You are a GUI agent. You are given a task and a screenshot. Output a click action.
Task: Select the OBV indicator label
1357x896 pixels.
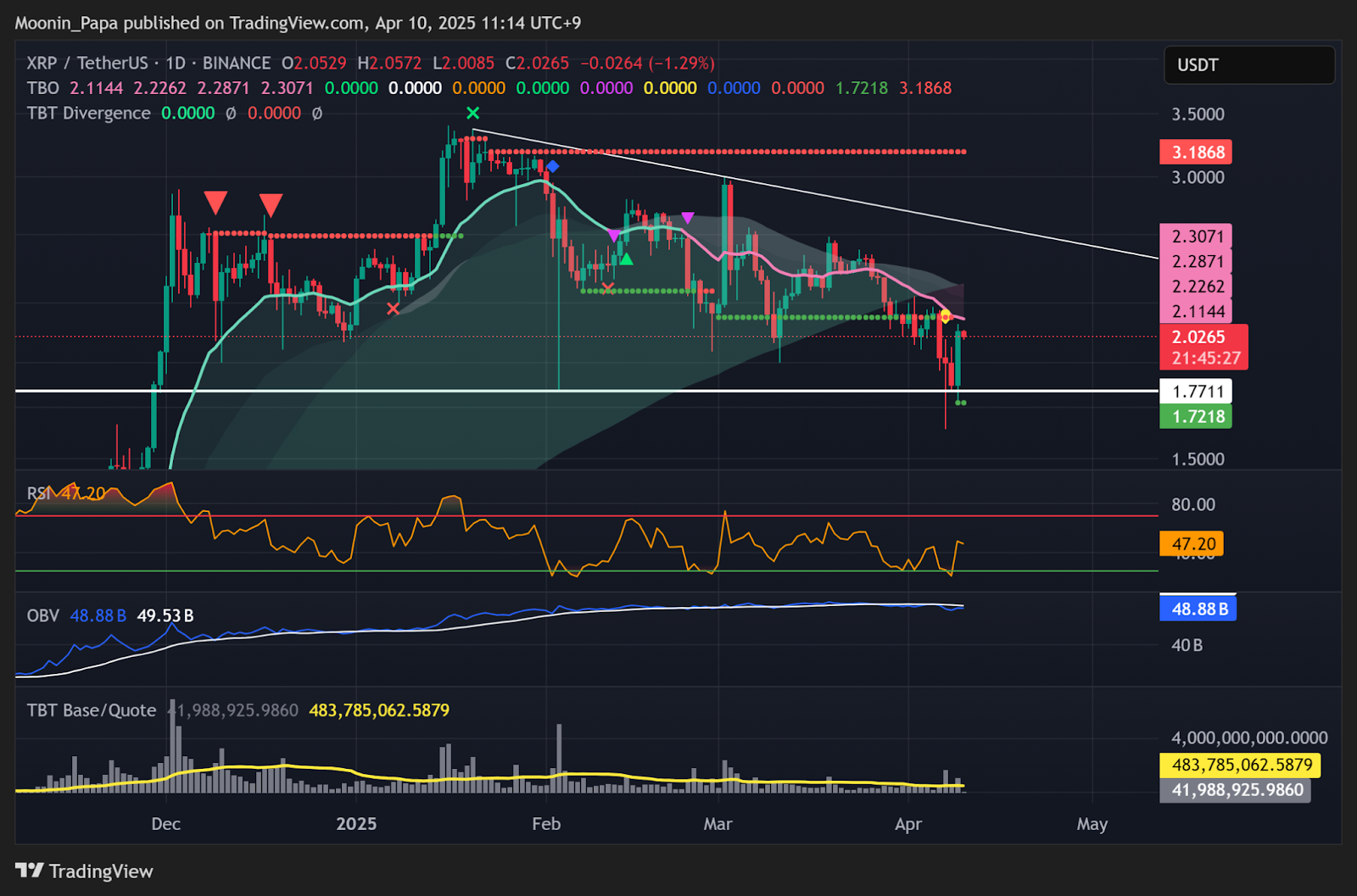click(42, 615)
